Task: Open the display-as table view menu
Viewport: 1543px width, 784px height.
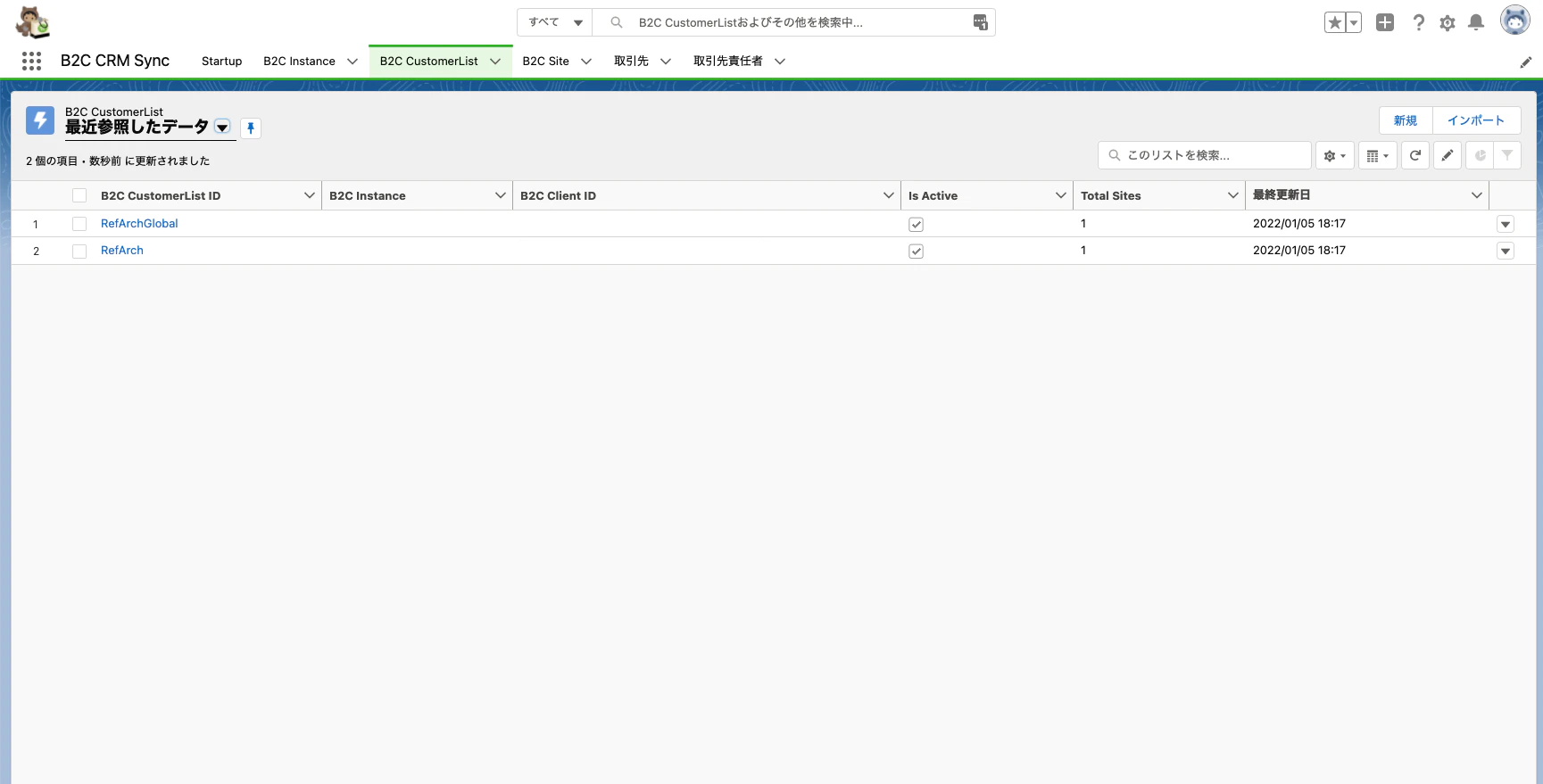Action: (x=1378, y=155)
